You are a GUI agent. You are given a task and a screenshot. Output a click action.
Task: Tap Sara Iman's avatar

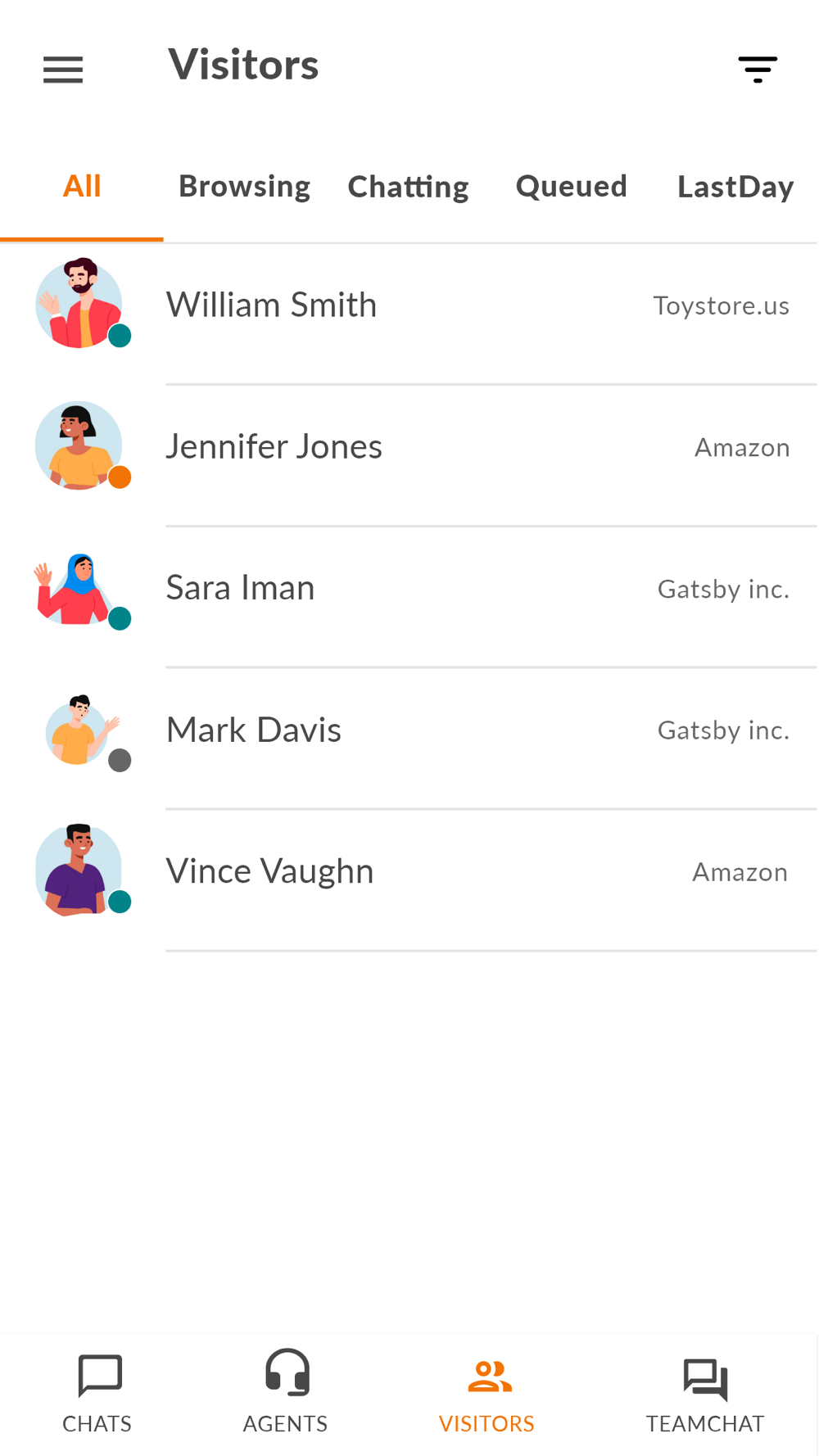click(x=75, y=588)
